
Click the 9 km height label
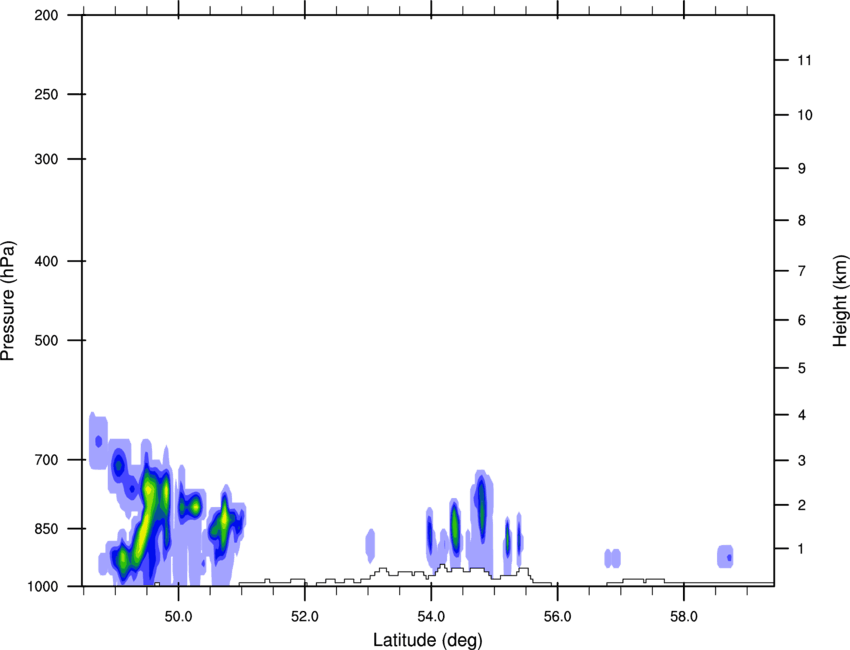click(x=802, y=169)
